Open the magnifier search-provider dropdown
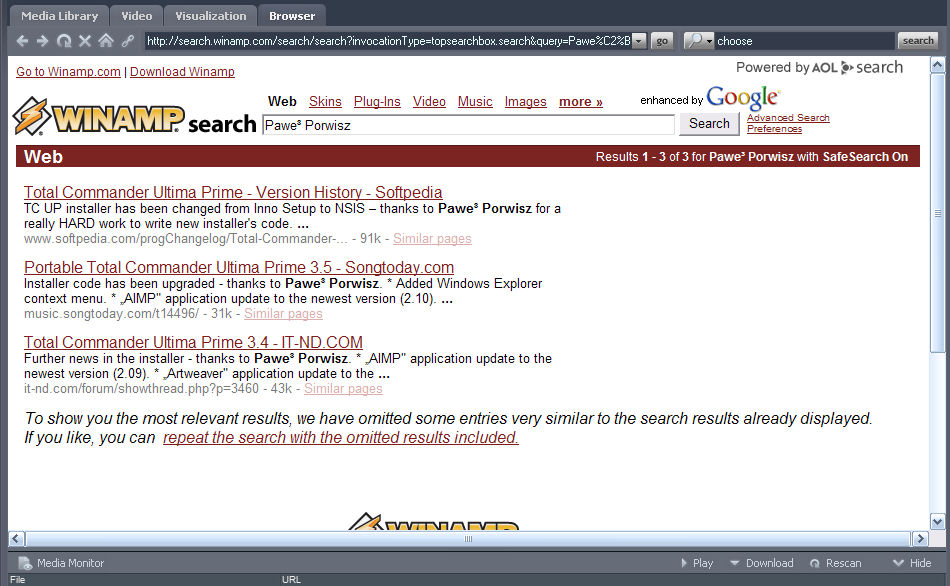 click(699, 41)
